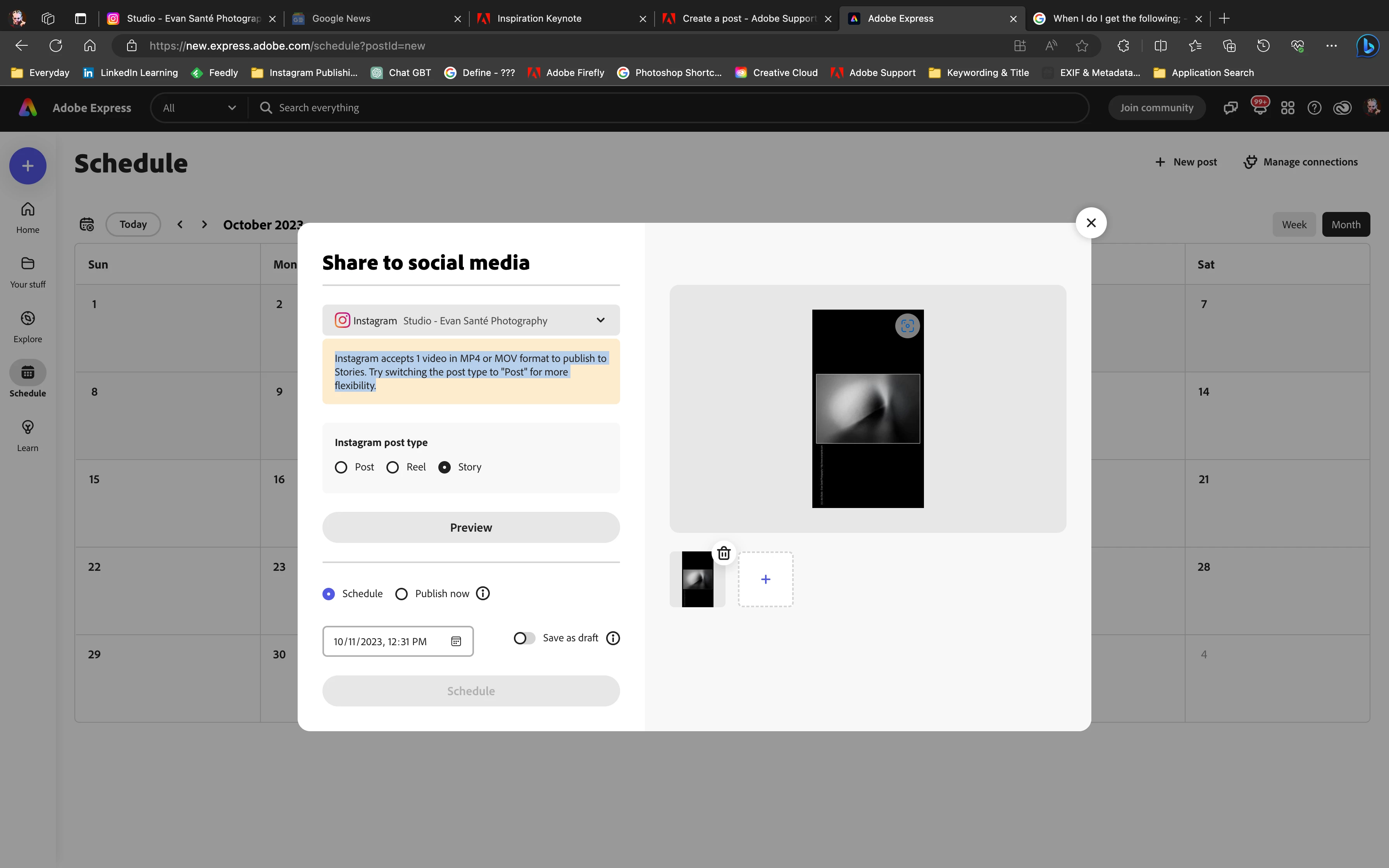Open the All search filter dropdown
The height and width of the screenshot is (868, 1389).
198,108
